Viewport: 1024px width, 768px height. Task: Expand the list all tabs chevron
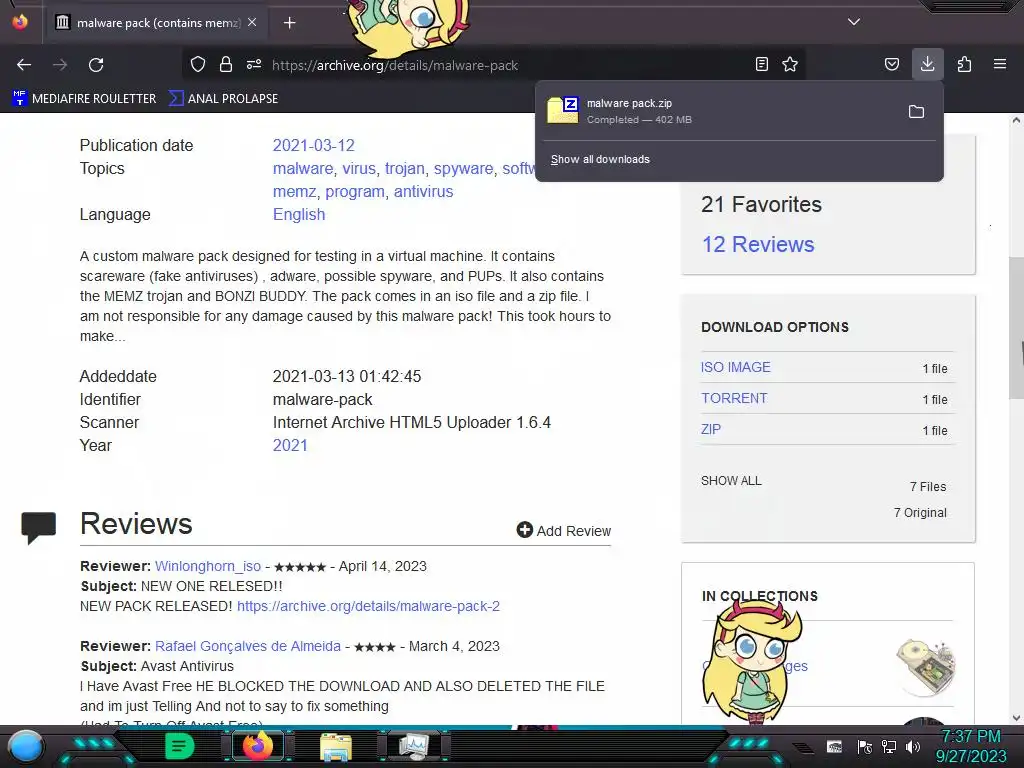(854, 22)
